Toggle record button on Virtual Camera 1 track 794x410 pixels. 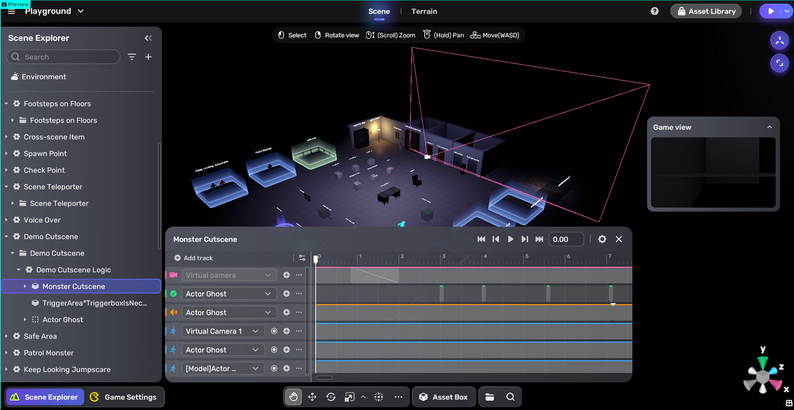(x=274, y=331)
